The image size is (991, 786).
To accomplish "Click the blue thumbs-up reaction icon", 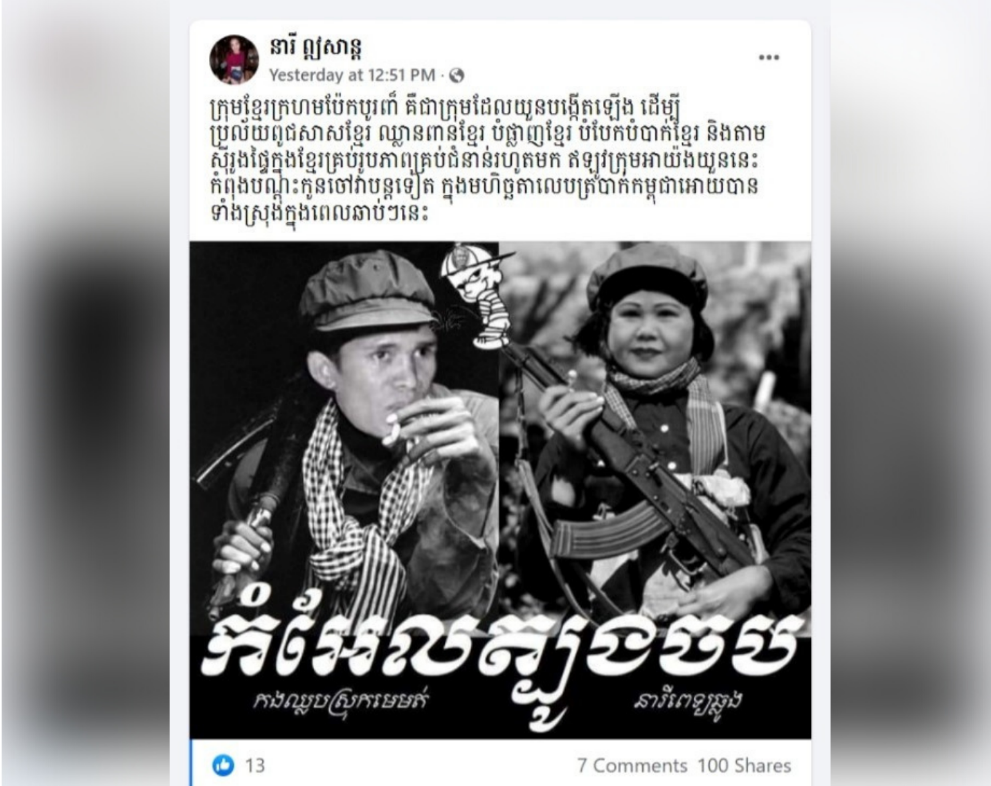I will (x=223, y=765).
